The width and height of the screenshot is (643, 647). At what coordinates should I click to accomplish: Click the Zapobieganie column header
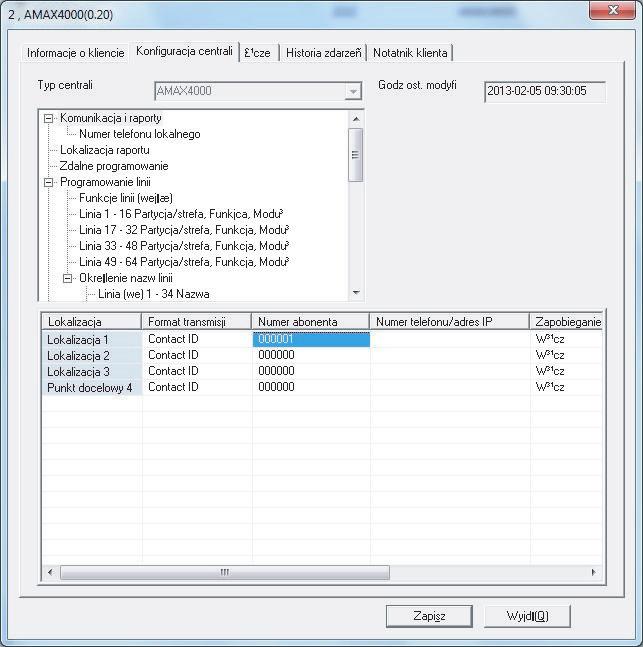pos(566,321)
